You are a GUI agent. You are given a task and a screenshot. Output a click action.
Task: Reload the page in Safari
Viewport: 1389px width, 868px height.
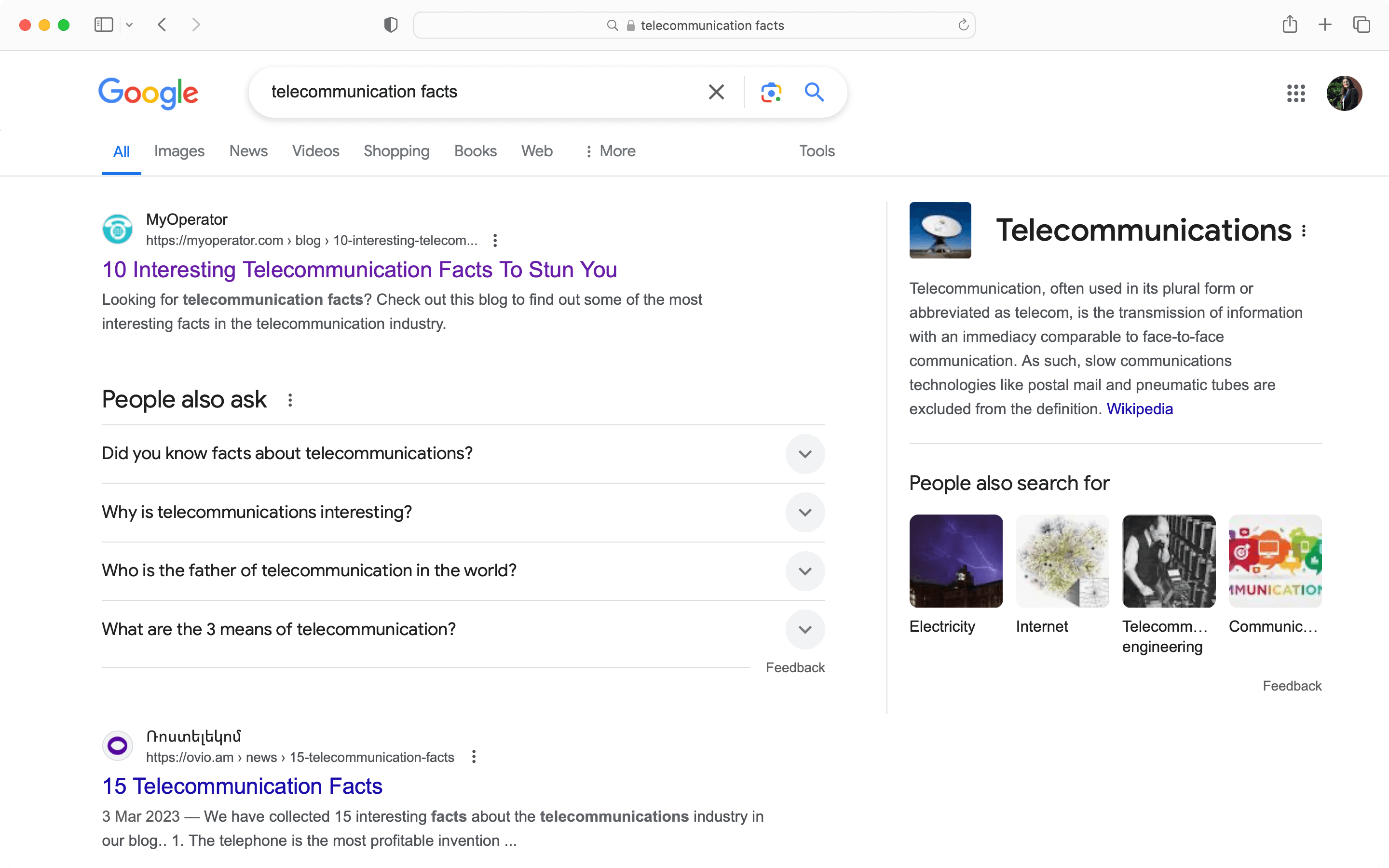[963, 25]
